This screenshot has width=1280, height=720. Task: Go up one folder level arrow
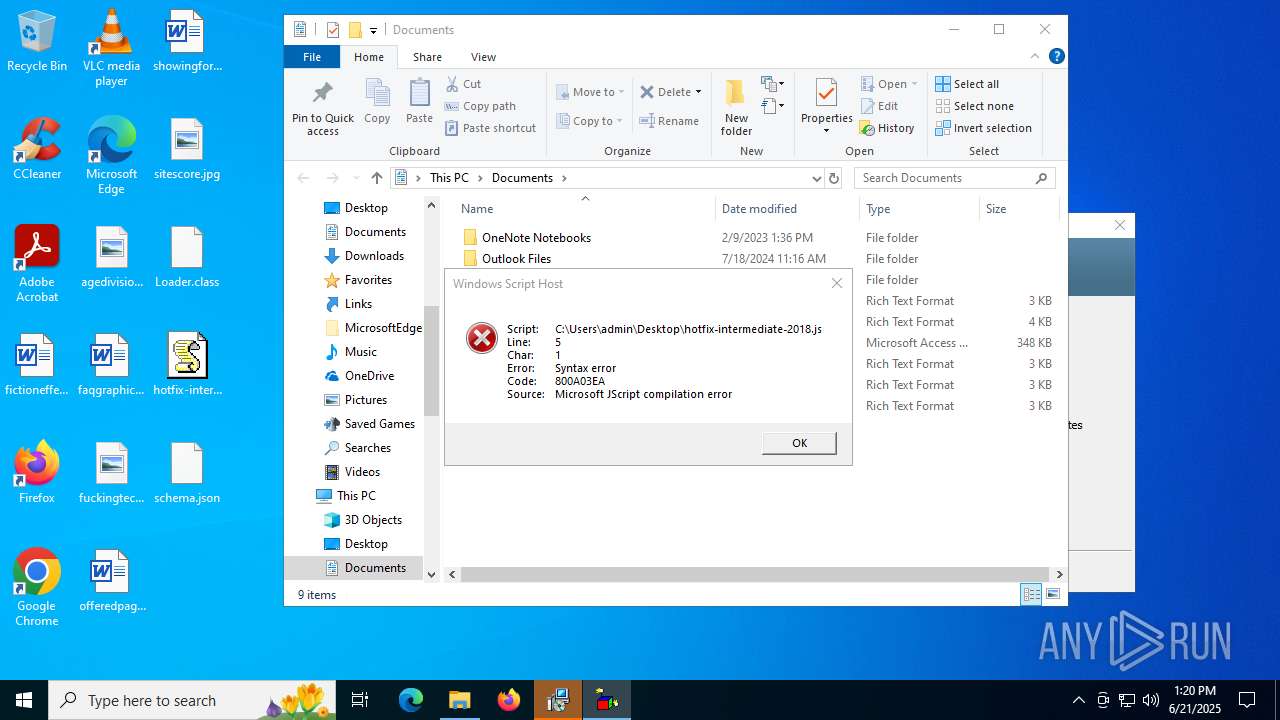[x=376, y=178]
